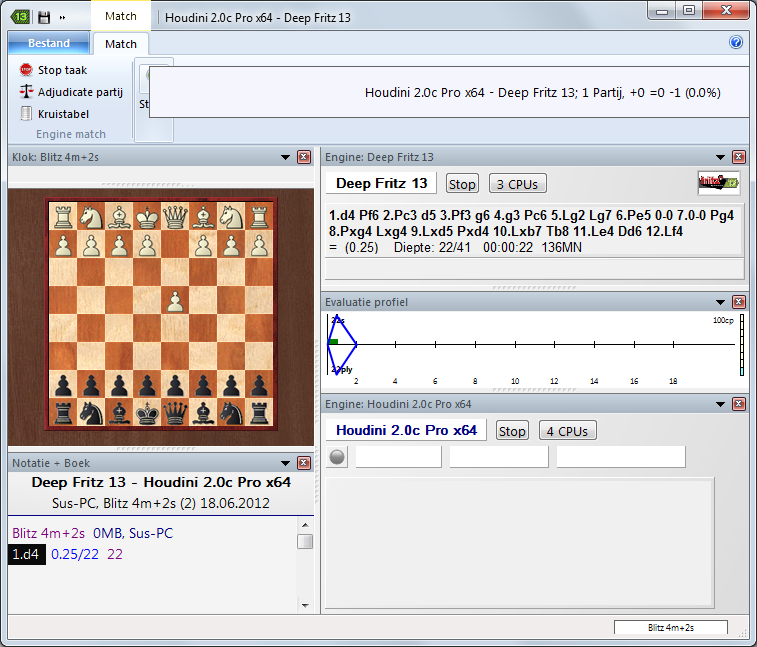Click the save floppy disk icon

point(44,17)
